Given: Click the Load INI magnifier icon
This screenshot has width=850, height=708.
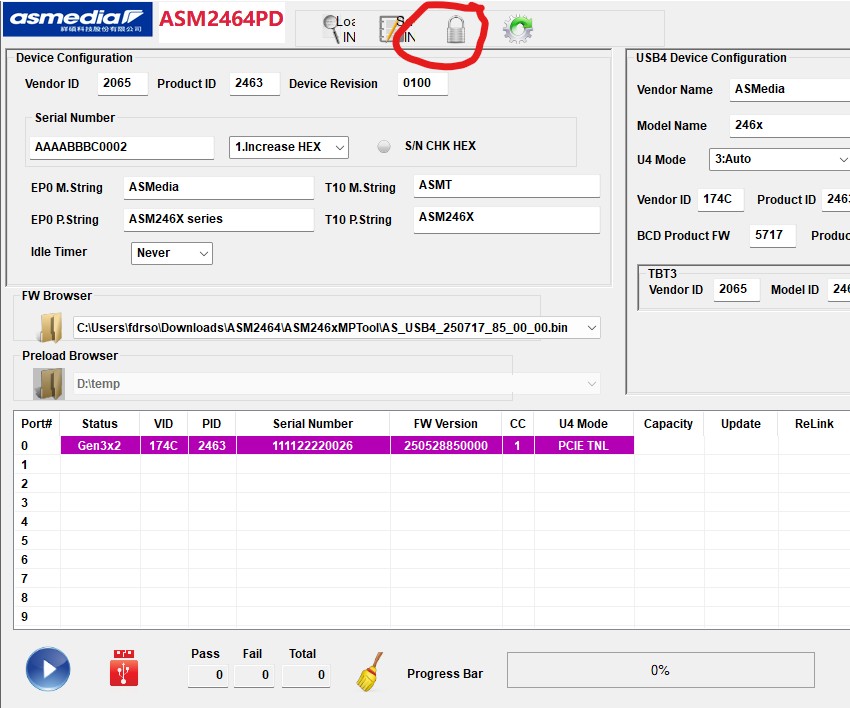Looking at the screenshot, I should coord(336,29).
